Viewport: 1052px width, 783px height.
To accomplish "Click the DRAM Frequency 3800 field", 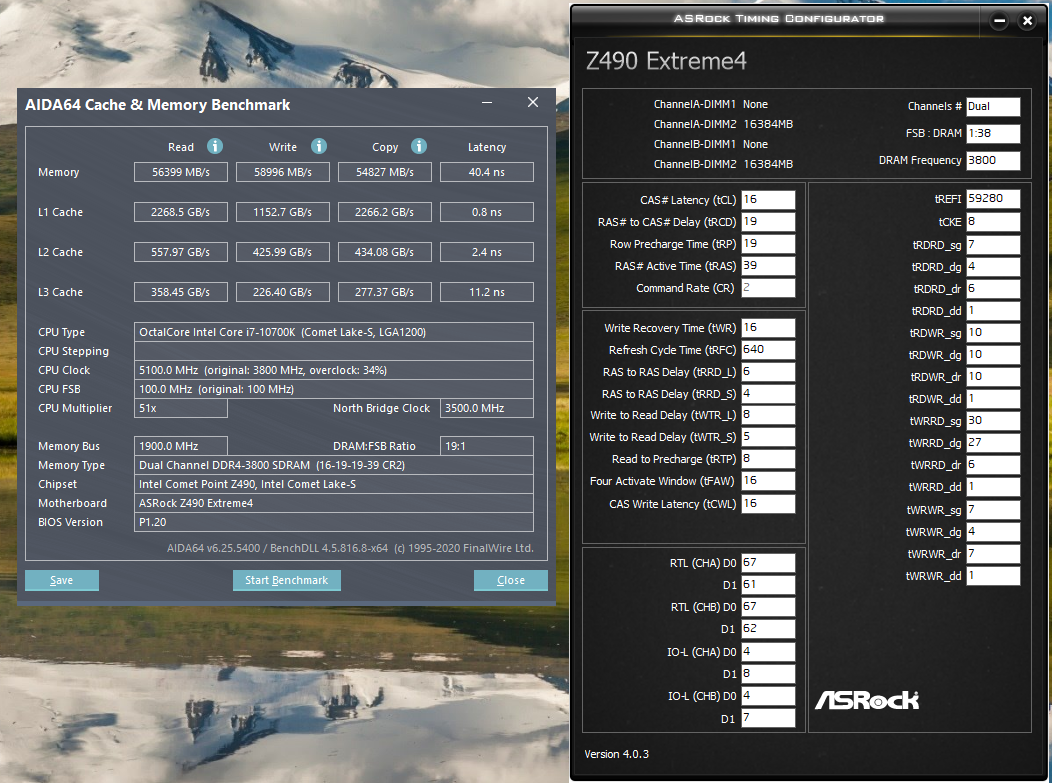I will [x=993, y=160].
